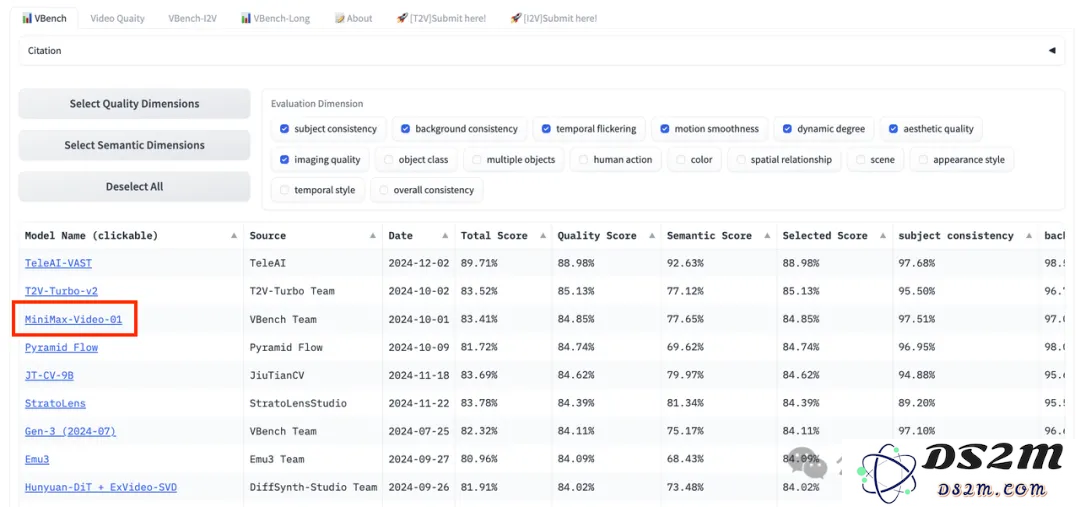Open the Pyramid Flow model link
Screen dimensions: 1080x507
[x=61, y=347]
